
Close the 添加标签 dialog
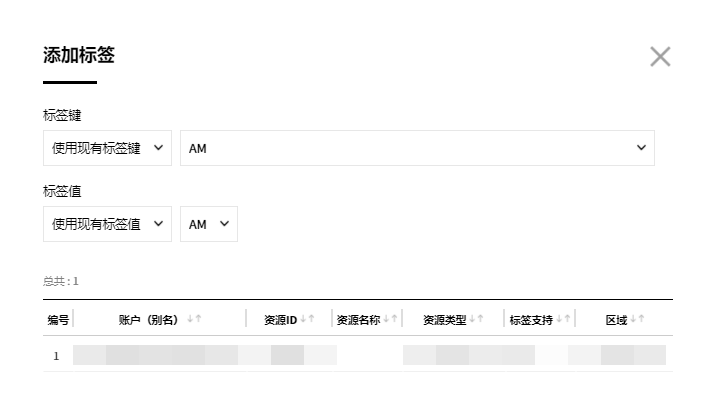coord(660,57)
